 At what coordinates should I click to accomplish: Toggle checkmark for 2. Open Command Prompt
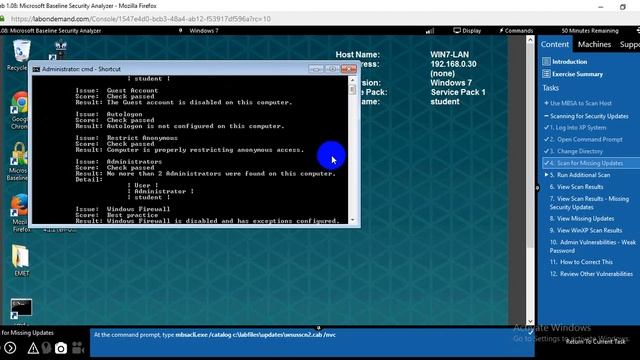coord(547,139)
